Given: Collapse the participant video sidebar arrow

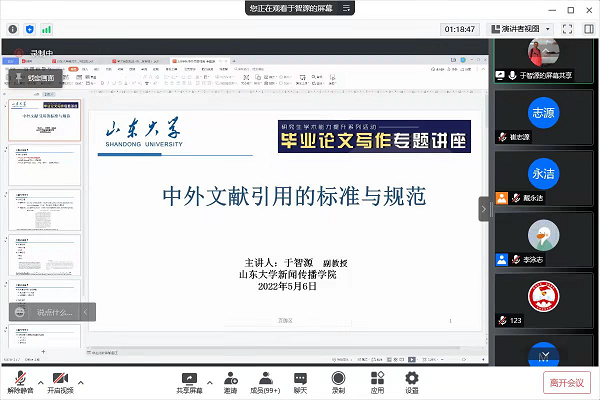Looking at the screenshot, I should (485, 208).
